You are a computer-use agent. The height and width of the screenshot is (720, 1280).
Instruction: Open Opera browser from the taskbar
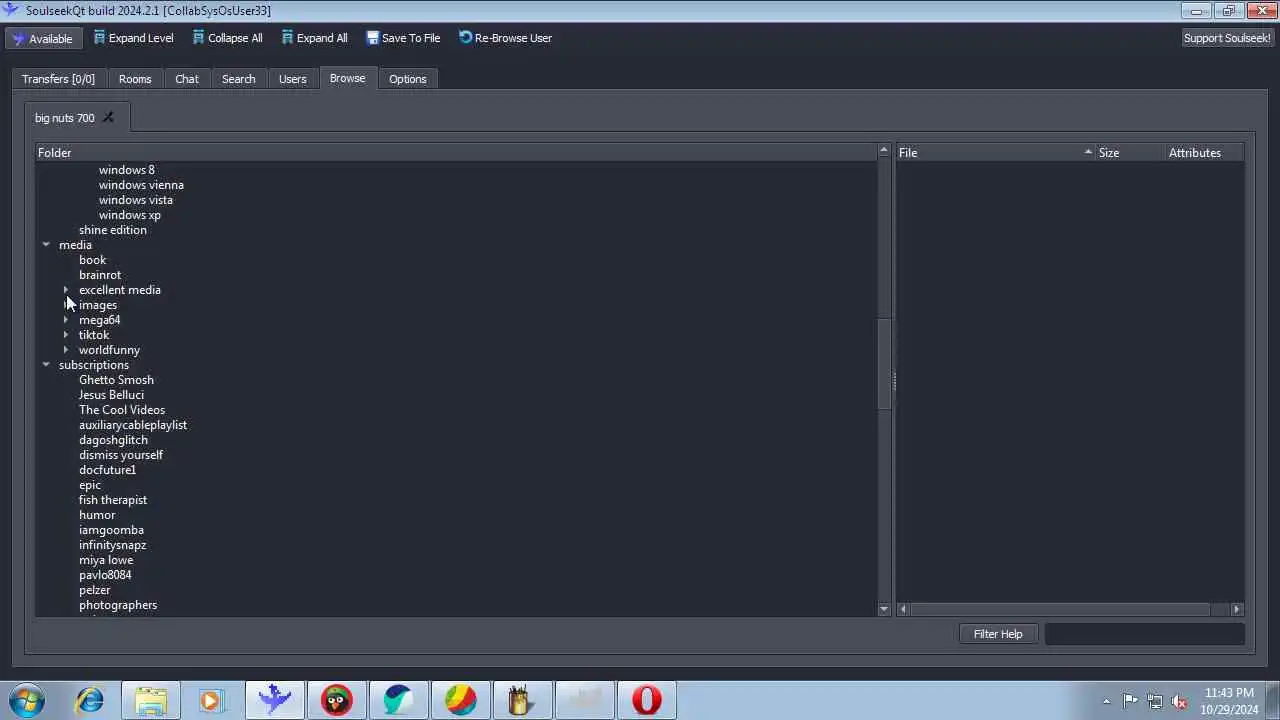click(646, 700)
